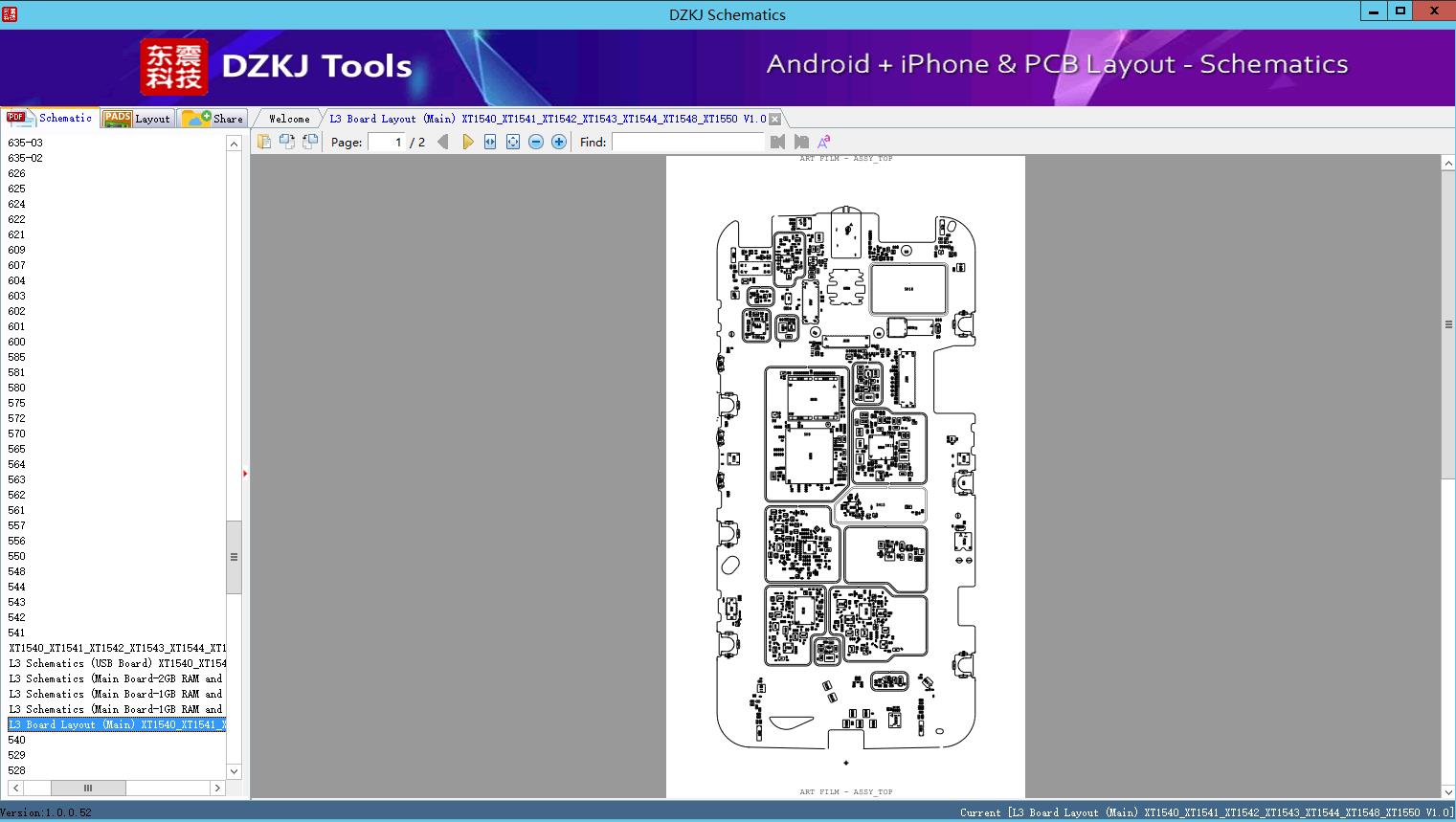Select the 585 tree item

click(17, 357)
